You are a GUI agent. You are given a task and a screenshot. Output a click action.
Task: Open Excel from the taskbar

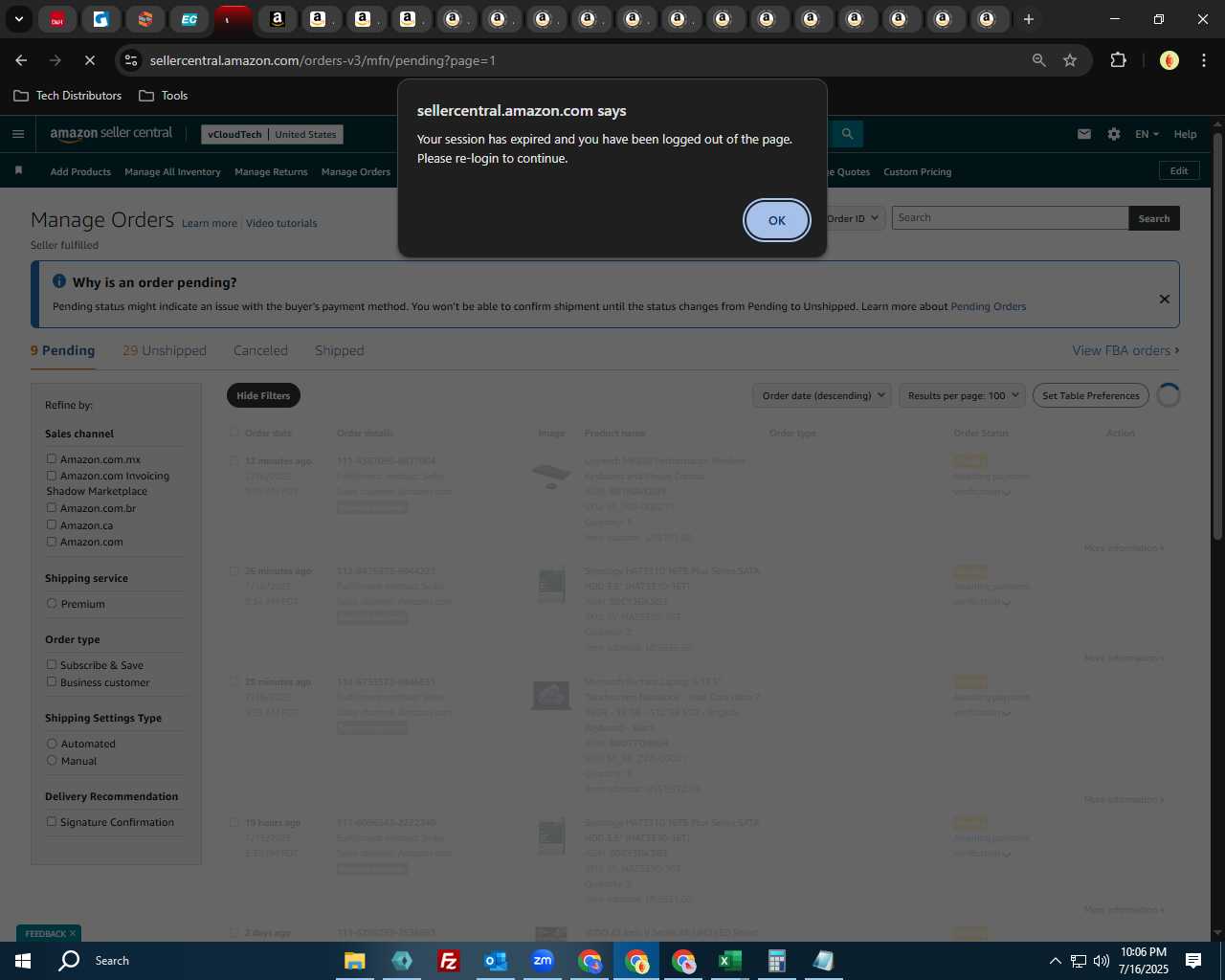(x=729, y=961)
